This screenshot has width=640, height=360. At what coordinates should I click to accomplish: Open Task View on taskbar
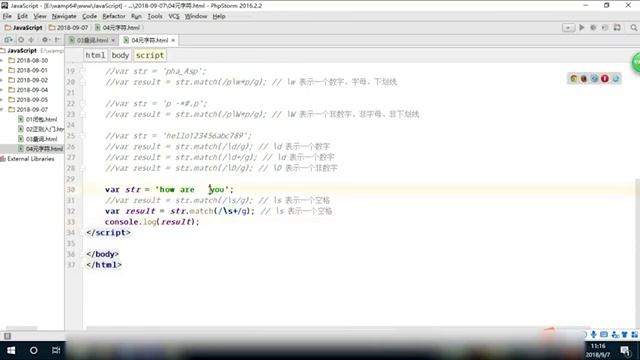coord(56,350)
